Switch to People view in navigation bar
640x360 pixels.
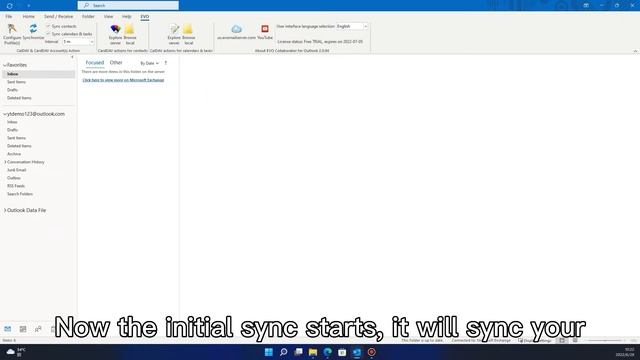38,329
